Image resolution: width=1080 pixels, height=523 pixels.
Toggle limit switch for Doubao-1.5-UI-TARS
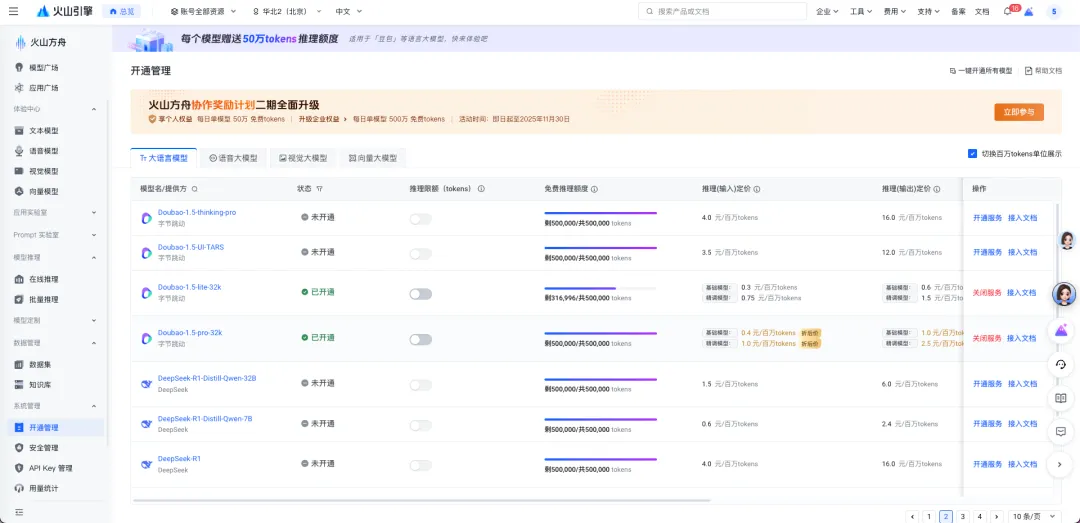tap(421, 254)
